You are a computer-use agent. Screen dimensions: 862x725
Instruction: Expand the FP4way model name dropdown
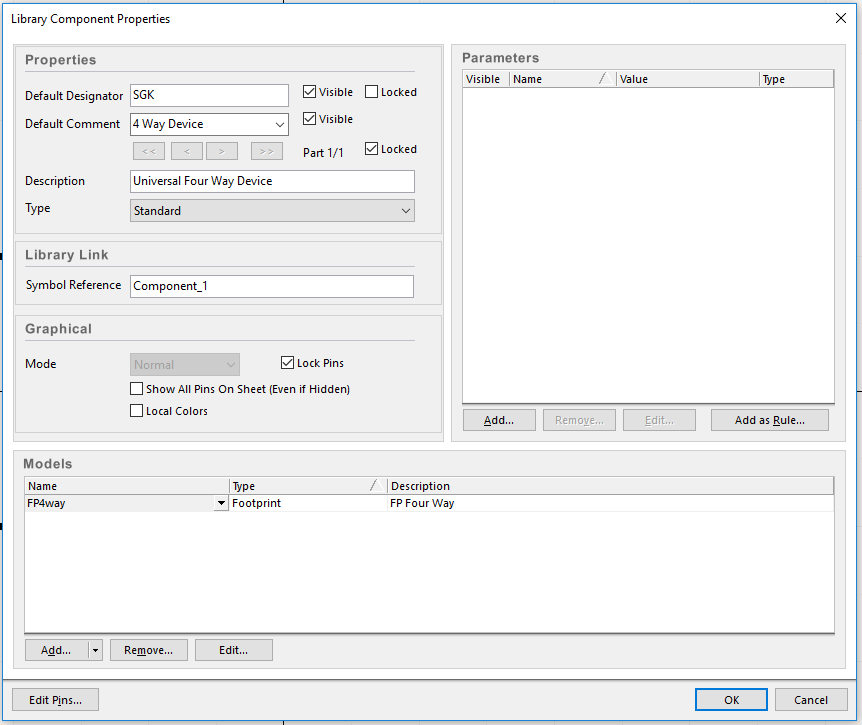click(221, 504)
